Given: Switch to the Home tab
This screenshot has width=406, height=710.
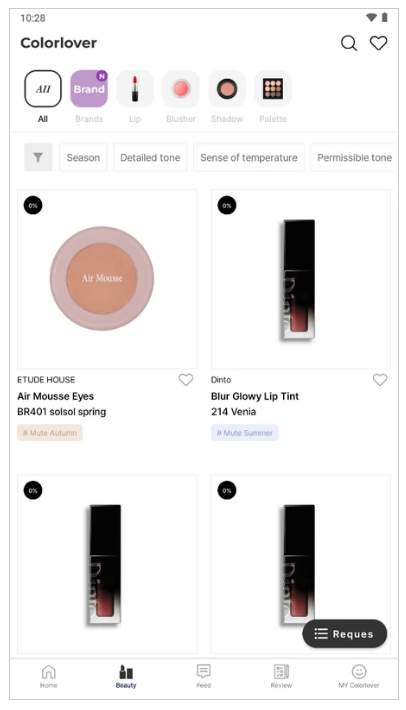Looking at the screenshot, I should tap(48, 676).
